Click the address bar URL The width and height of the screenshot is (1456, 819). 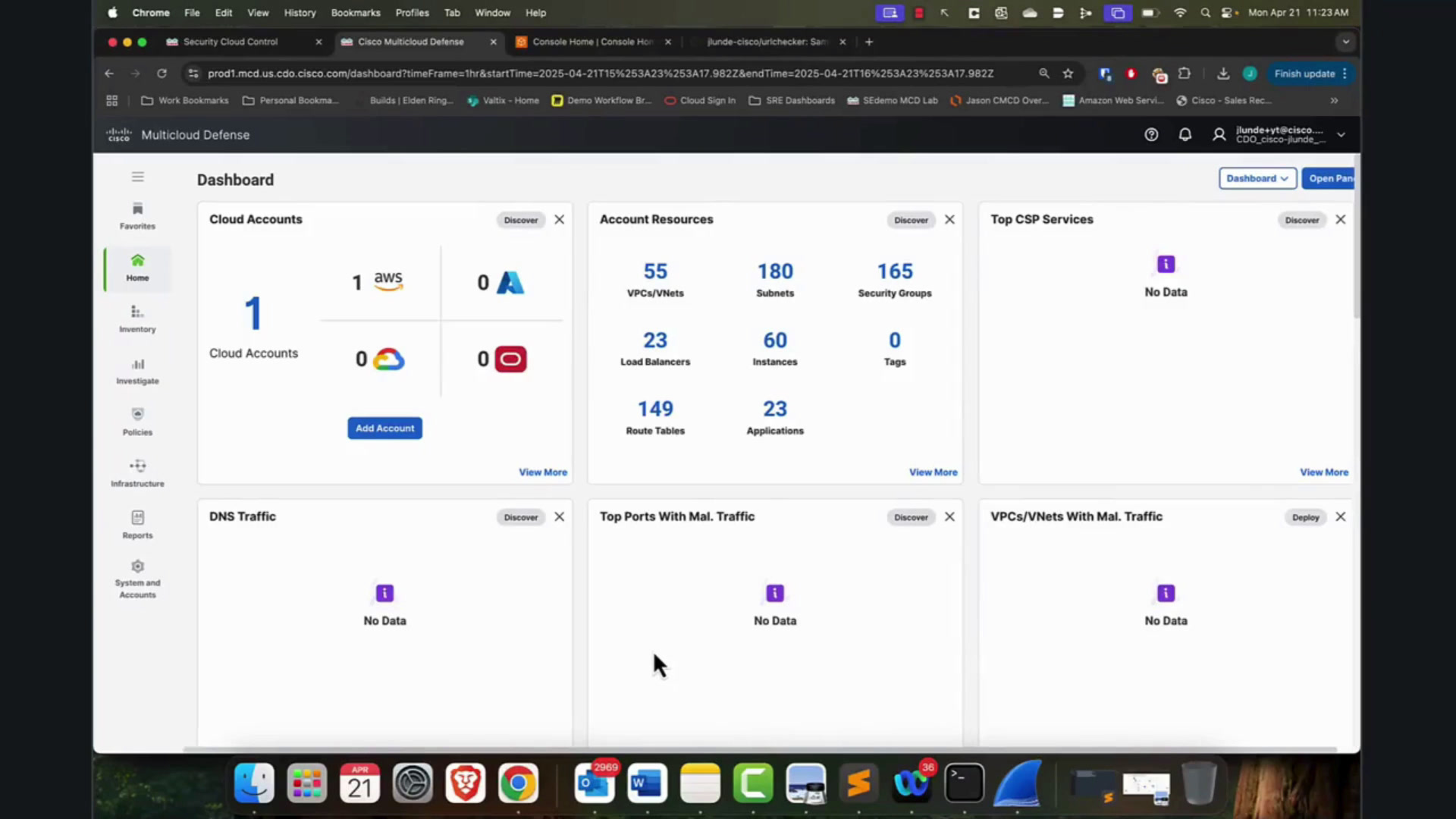pyautogui.click(x=600, y=74)
